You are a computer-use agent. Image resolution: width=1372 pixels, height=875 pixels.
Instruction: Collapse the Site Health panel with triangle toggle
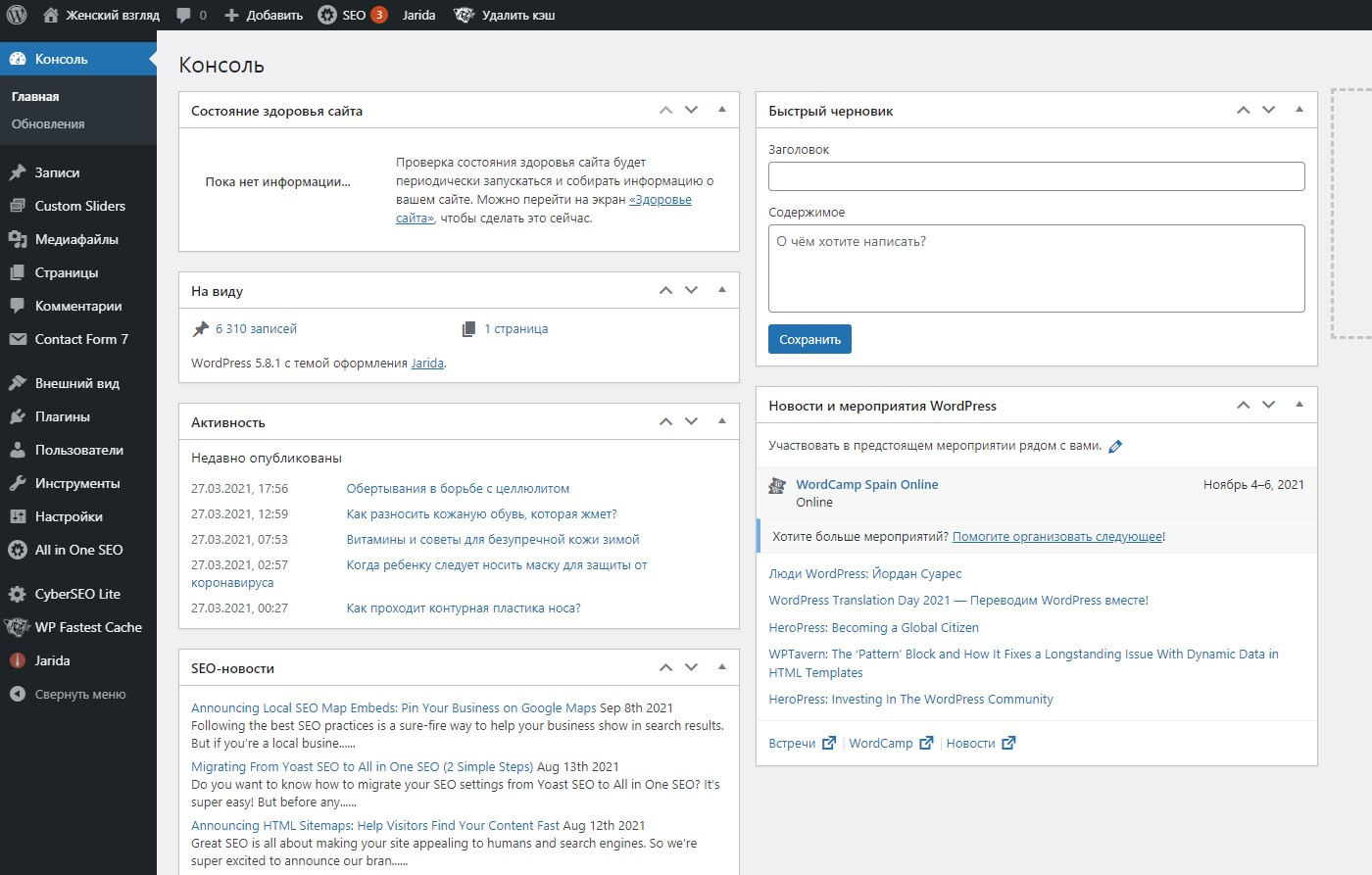pyautogui.click(x=722, y=110)
